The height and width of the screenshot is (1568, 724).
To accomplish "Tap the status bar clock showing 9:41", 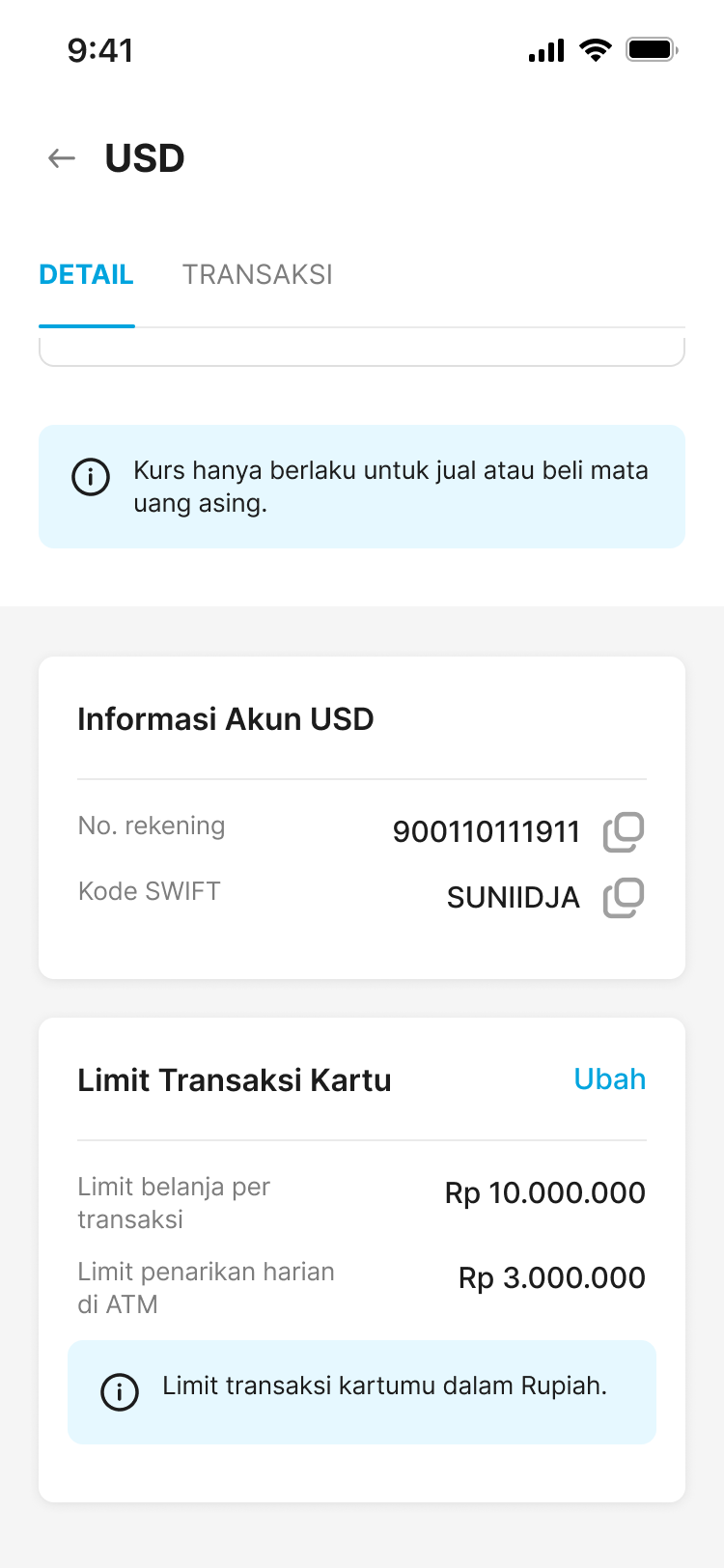I will pyautogui.click(x=100, y=50).
